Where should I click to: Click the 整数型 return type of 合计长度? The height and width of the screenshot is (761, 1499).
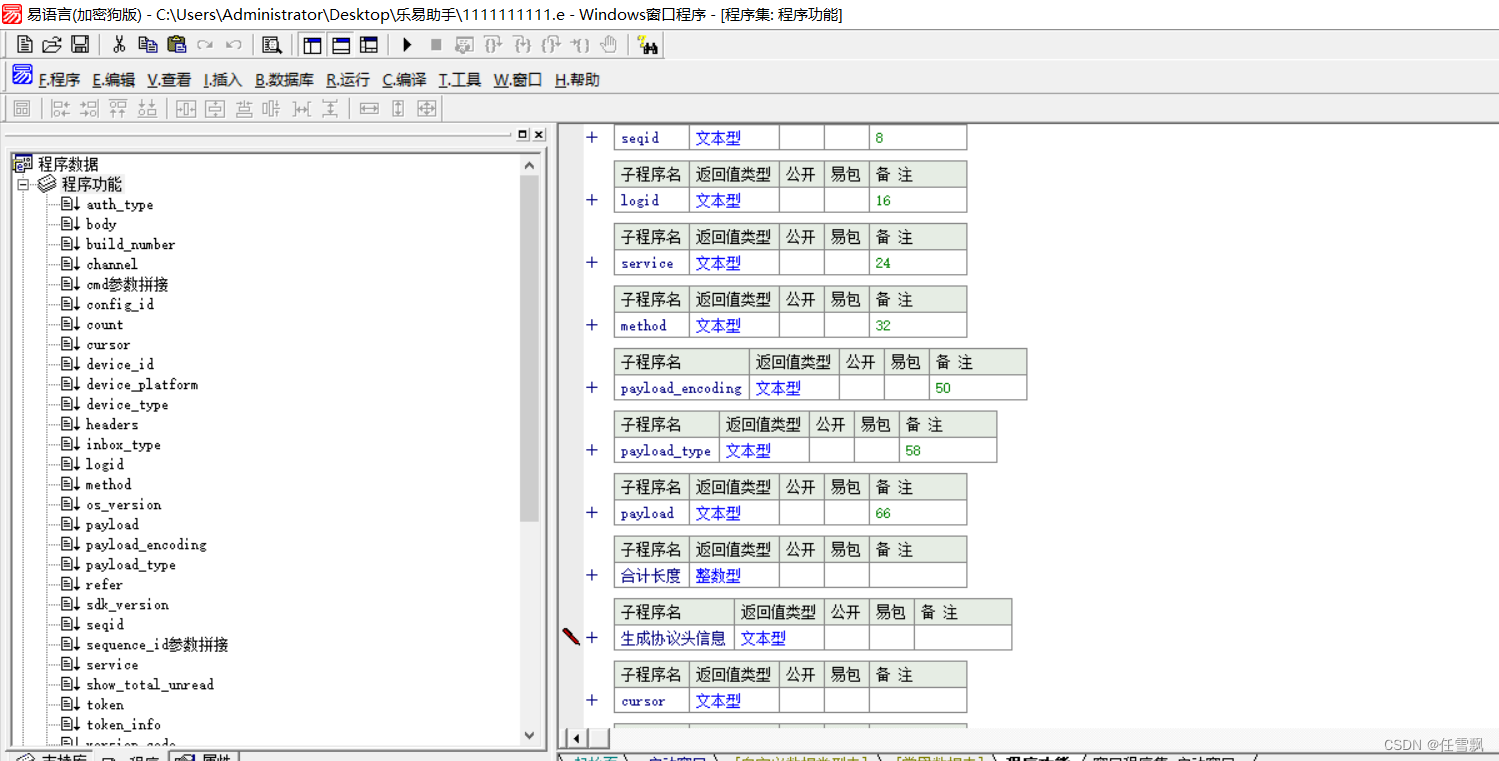718,576
